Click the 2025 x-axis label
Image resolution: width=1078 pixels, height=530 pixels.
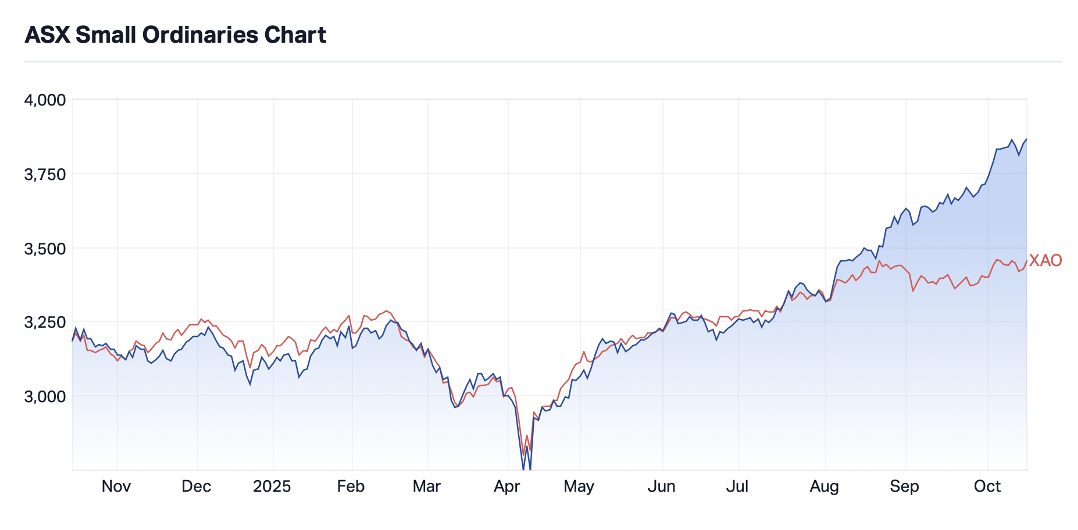272,487
